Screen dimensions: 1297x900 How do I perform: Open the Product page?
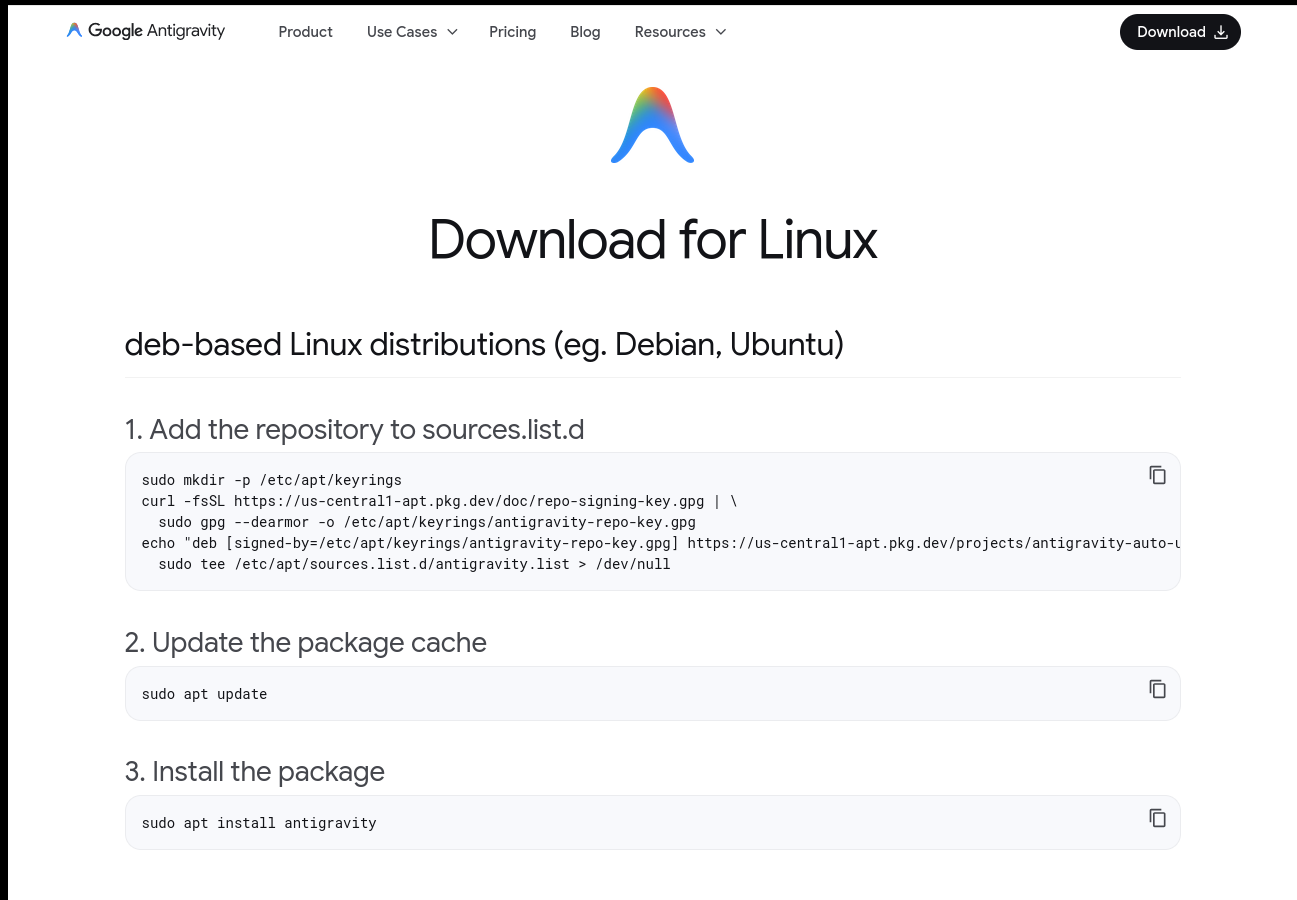click(x=305, y=32)
